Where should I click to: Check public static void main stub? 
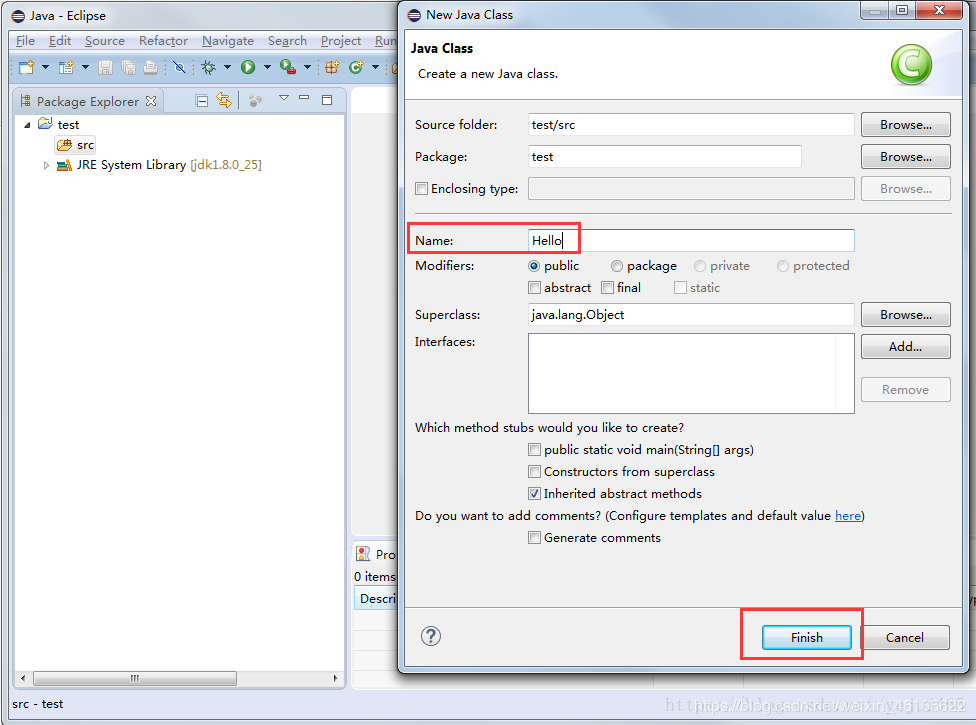pyautogui.click(x=534, y=449)
